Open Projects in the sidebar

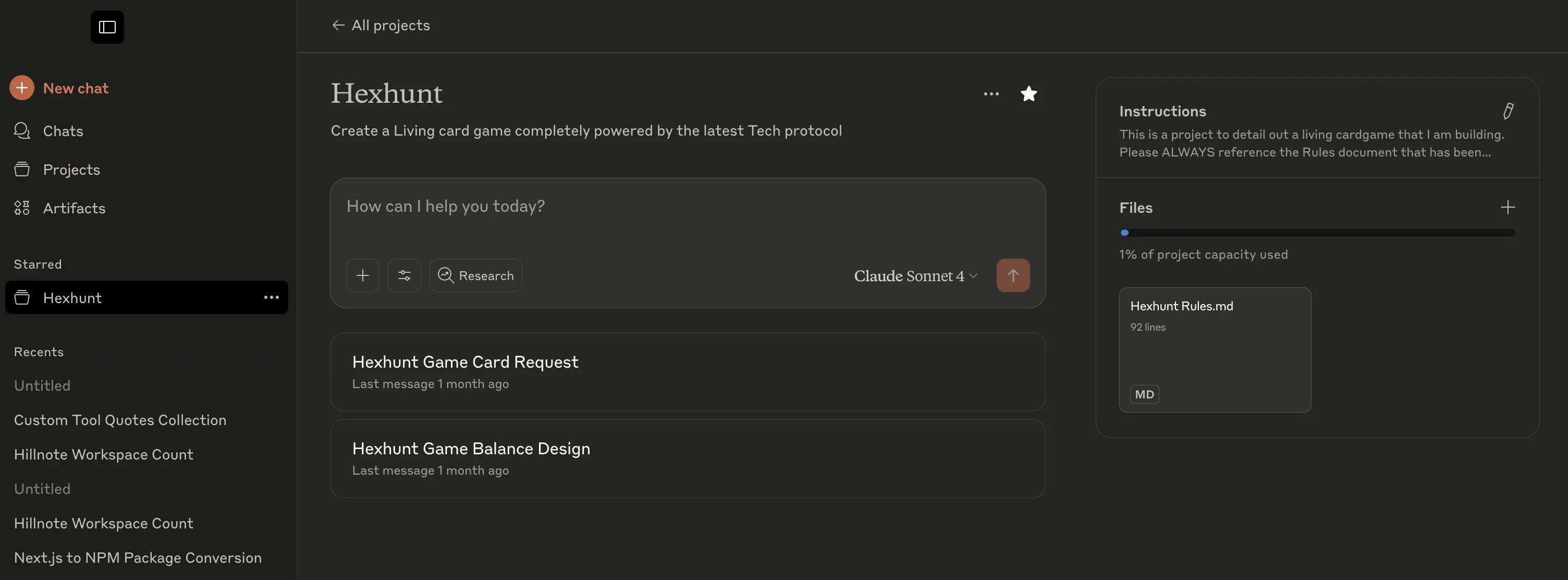tap(71, 170)
